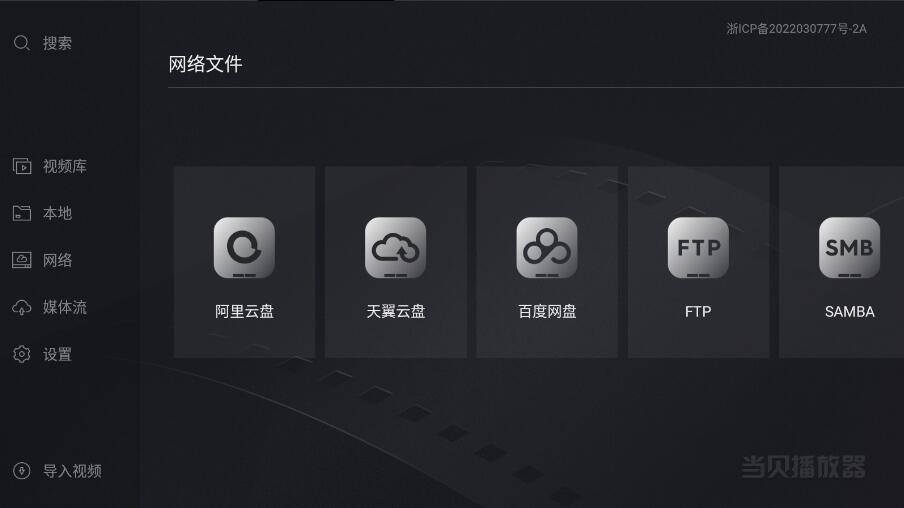The width and height of the screenshot is (904, 508).
Task: Open the 天翼云盘 cloud icon
Action: 396,247
